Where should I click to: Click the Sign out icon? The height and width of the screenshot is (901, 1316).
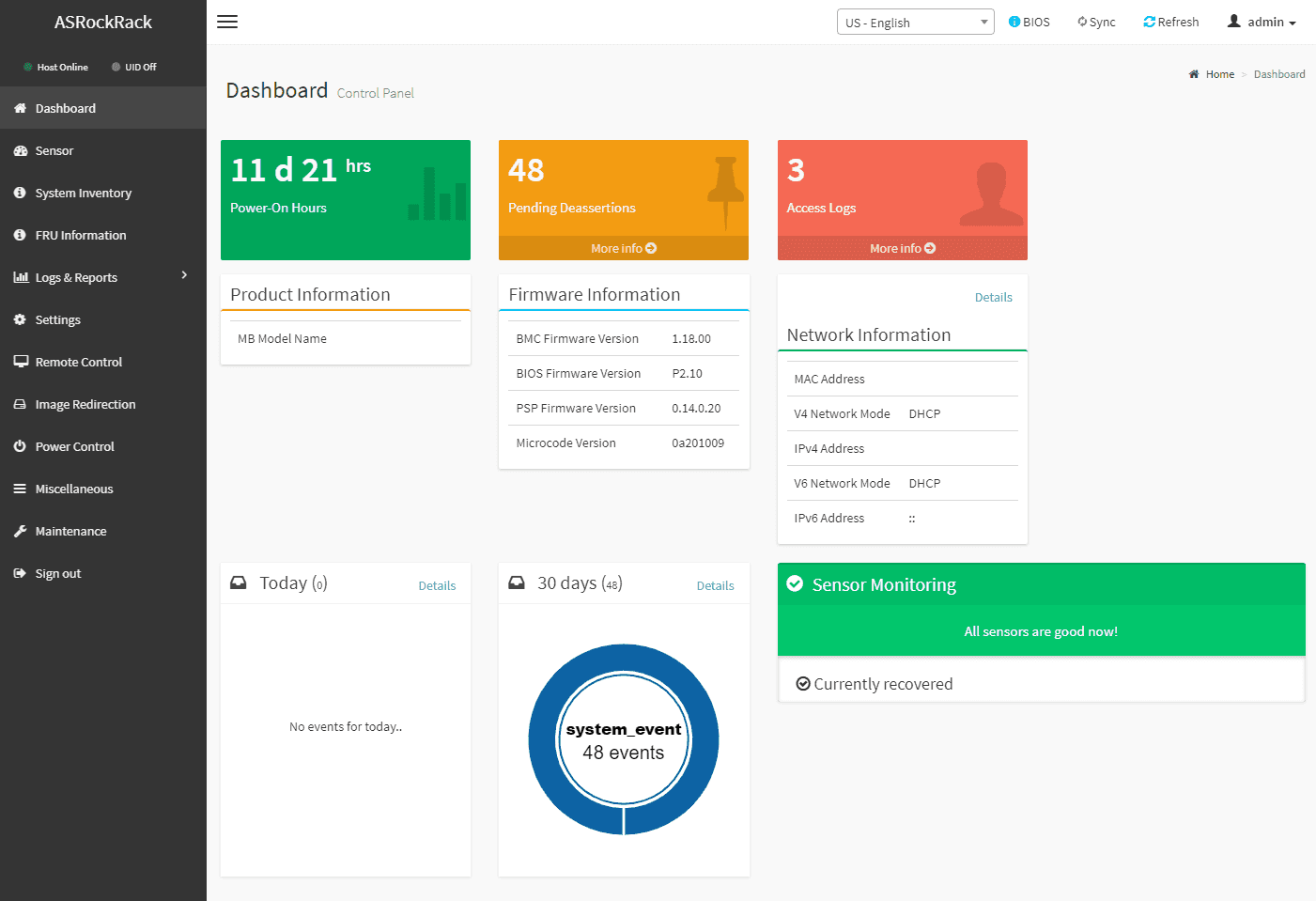(20, 573)
